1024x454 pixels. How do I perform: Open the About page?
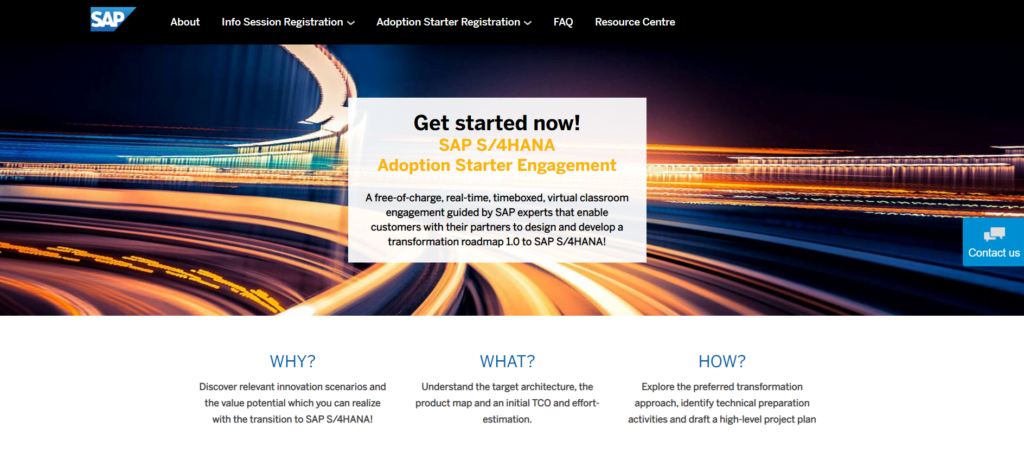(185, 22)
